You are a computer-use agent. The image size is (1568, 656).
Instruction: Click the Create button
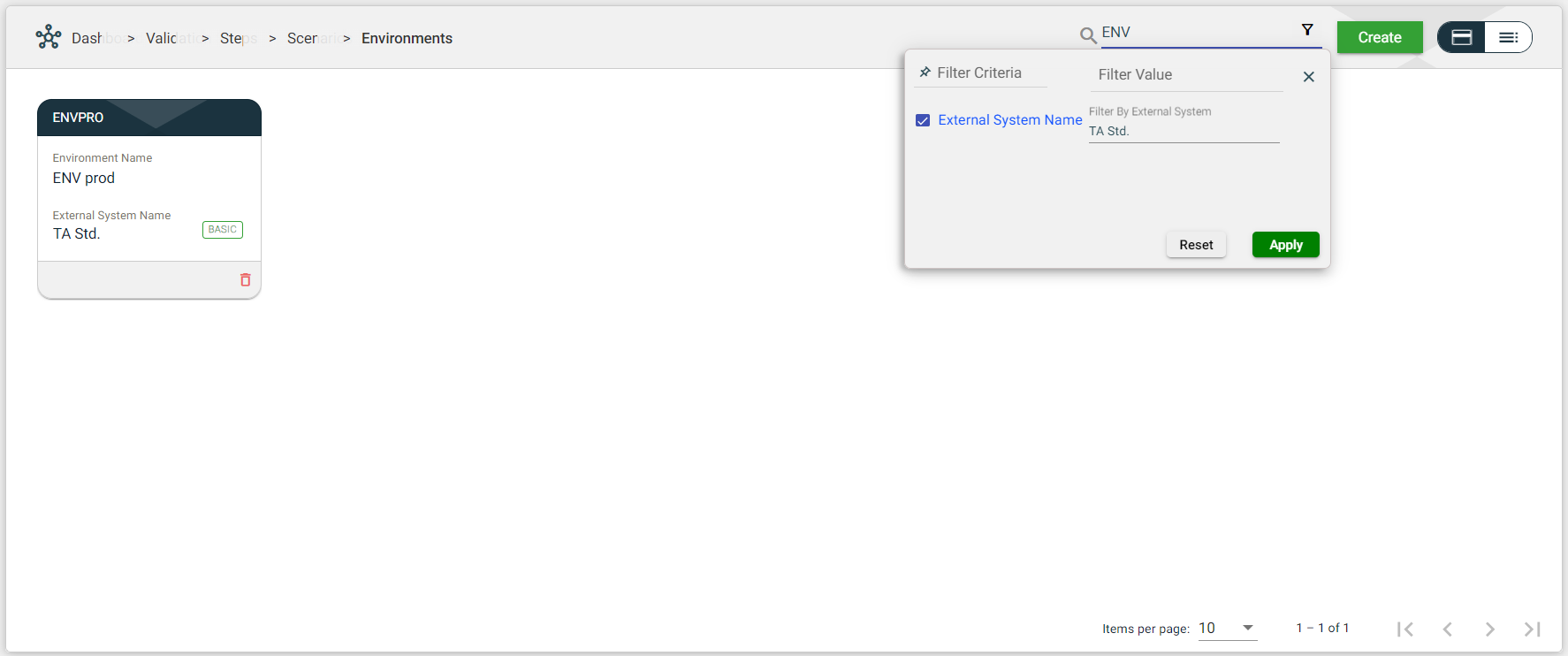pyautogui.click(x=1379, y=37)
